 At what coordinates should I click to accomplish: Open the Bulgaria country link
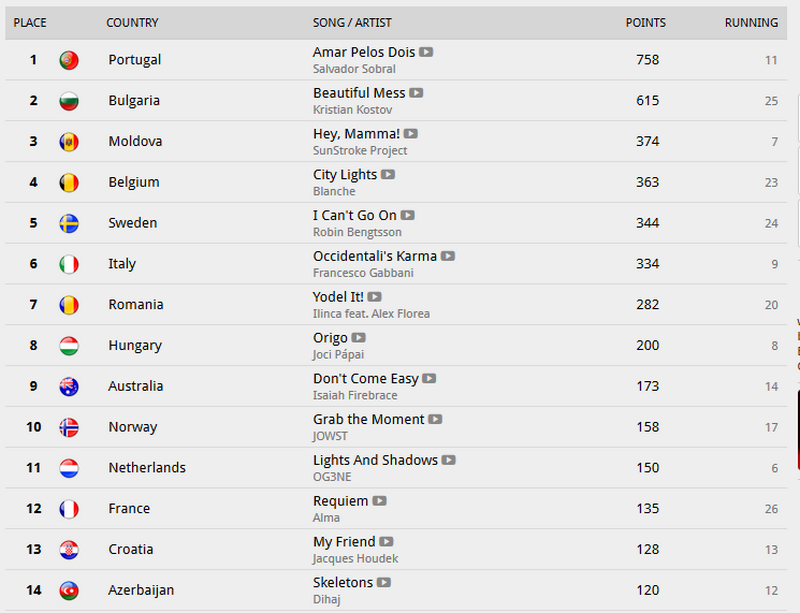[134, 101]
